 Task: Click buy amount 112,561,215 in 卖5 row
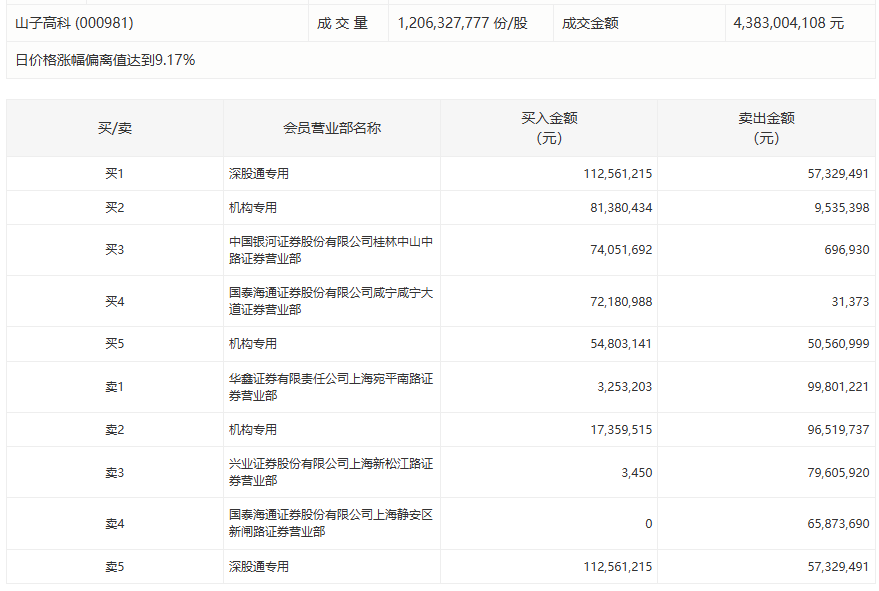pyautogui.click(x=618, y=567)
